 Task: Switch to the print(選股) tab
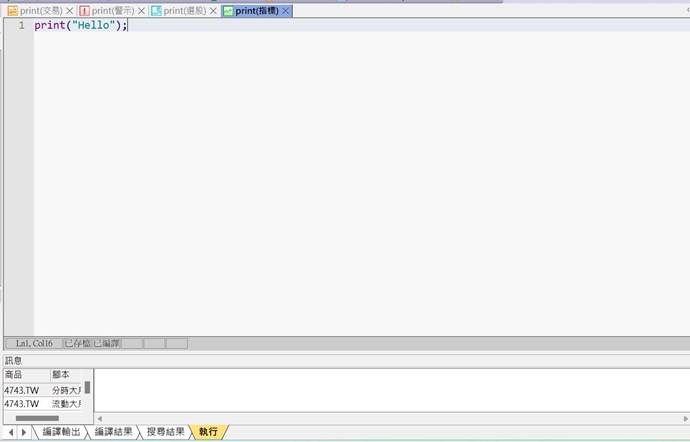coord(185,11)
